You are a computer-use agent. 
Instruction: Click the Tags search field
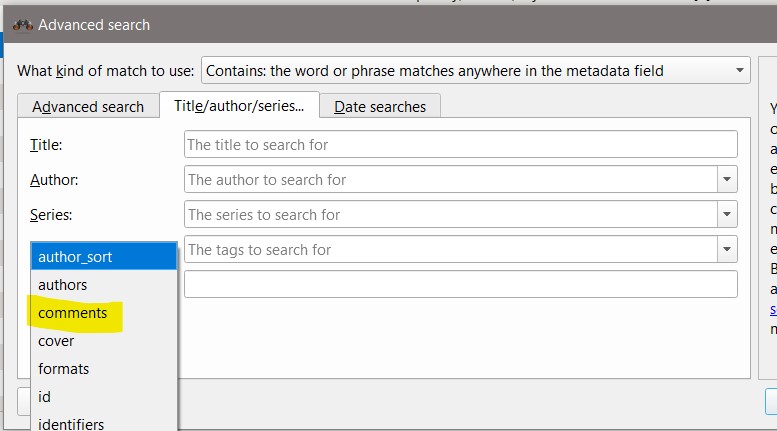(x=450, y=250)
